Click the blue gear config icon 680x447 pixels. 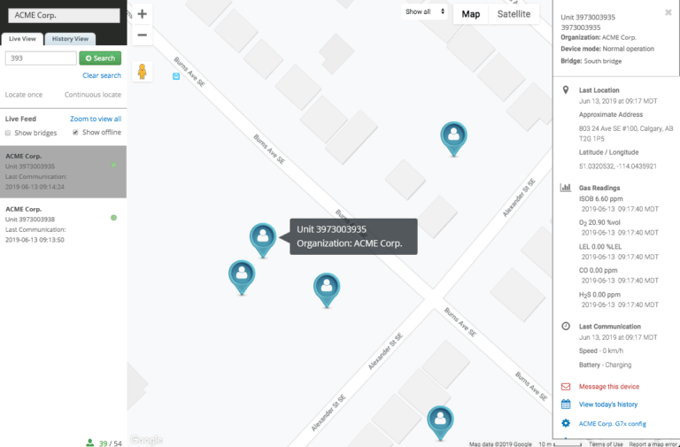pyautogui.click(x=566, y=423)
